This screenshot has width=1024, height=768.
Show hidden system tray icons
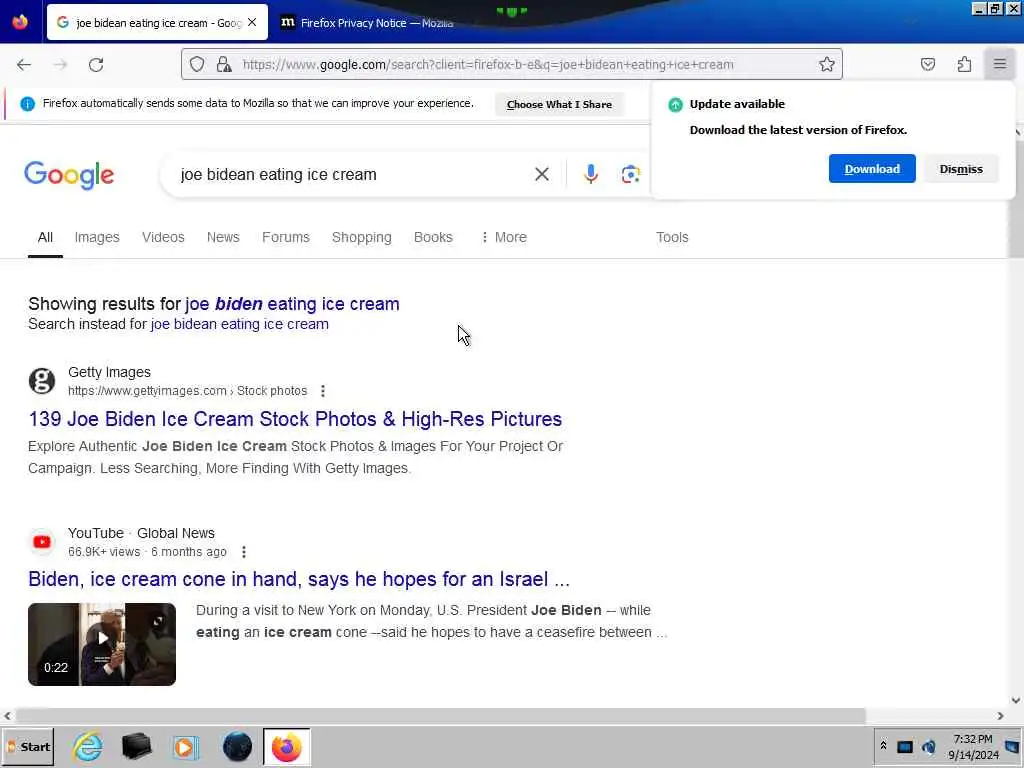coord(883,746)
